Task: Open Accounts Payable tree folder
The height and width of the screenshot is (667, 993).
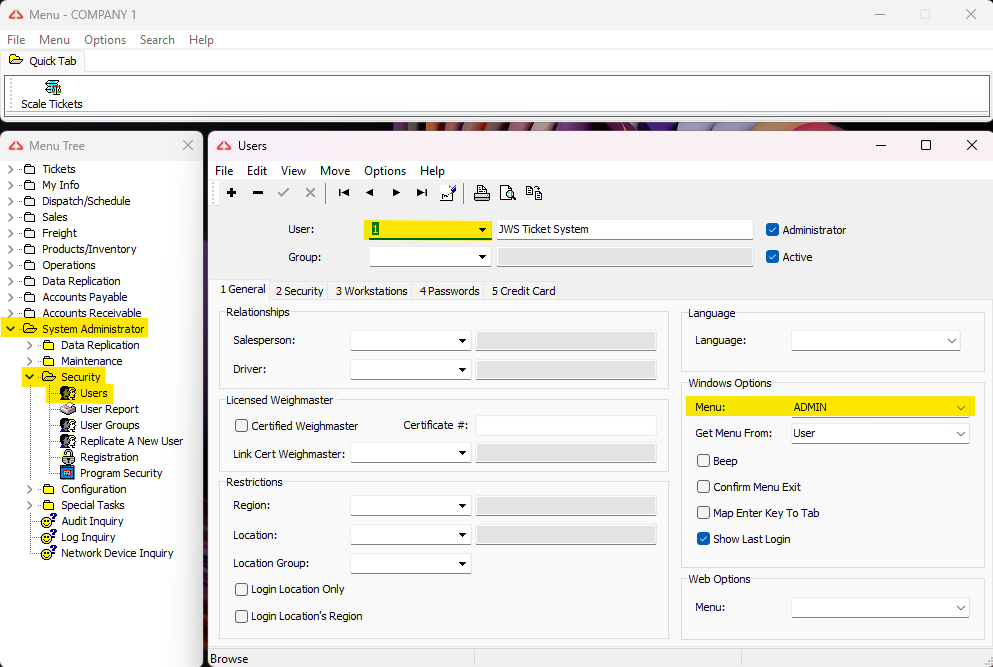Action: point(85,297)
